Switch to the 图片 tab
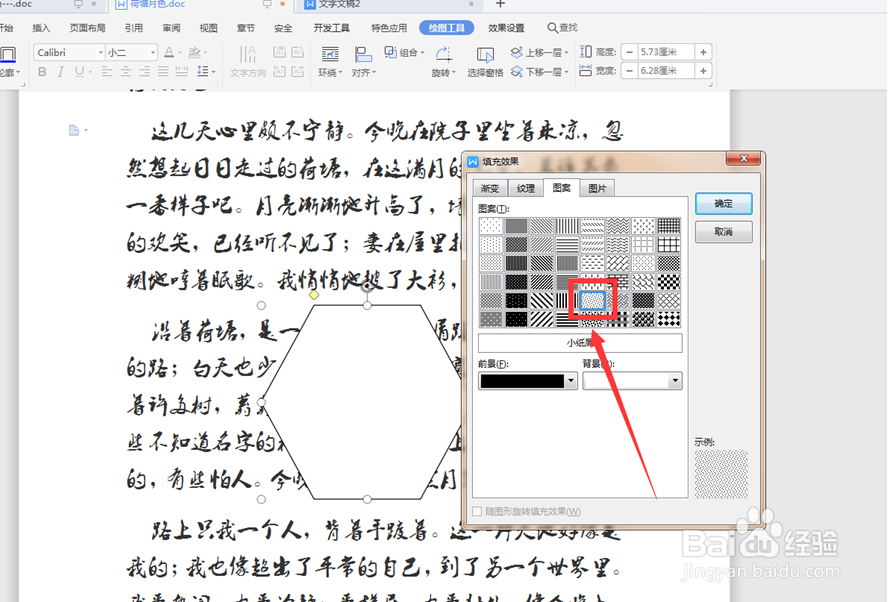This screenshot has width=889, height=602. [597, 188]
